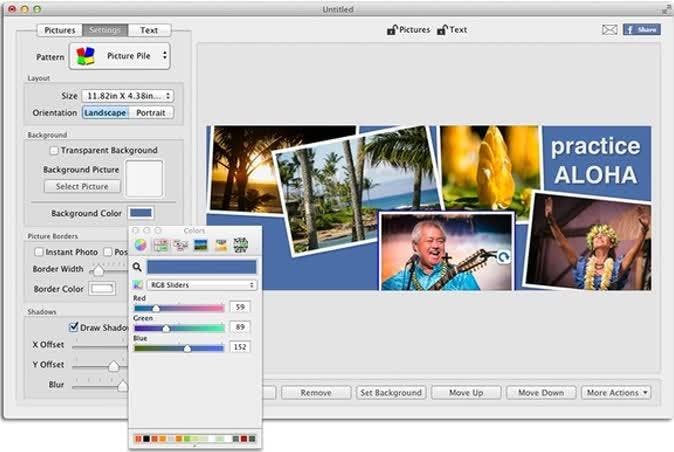Pick the dark red swatch in the Colors palette
674x452 pixels.
[x=244, y=439]
